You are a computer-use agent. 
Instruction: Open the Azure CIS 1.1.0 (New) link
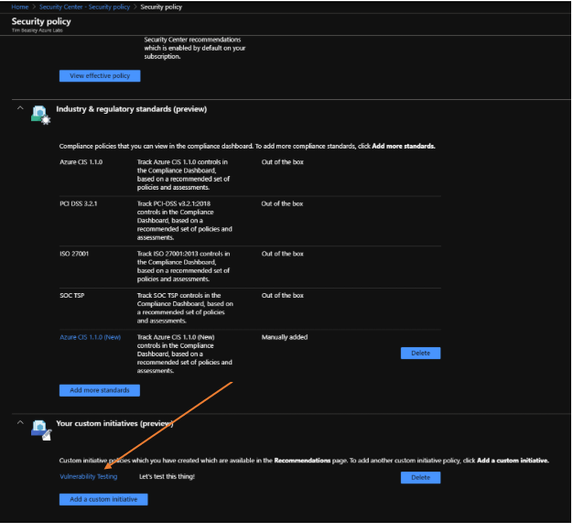pyautogui.click(x=90, y=337)
